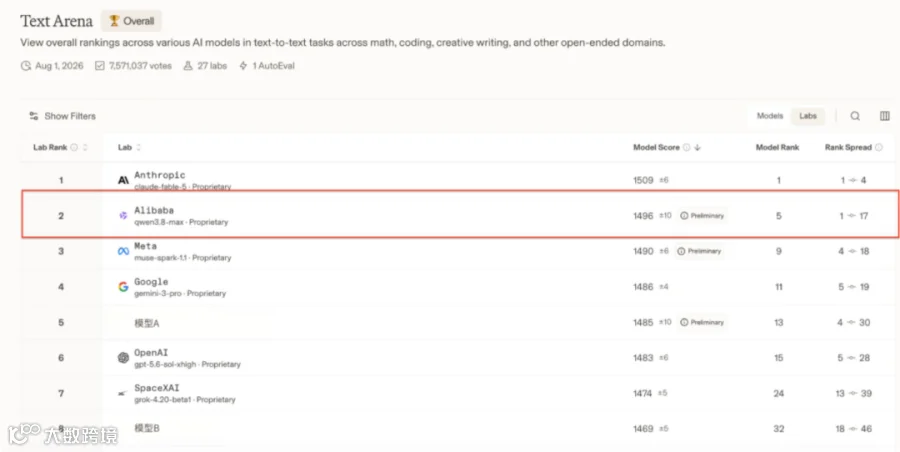The width and height of the screenshot is (900, 452).
Task: Click the claude-fable-5 model name
Action: pyautogui.click(x=160, y=187)
